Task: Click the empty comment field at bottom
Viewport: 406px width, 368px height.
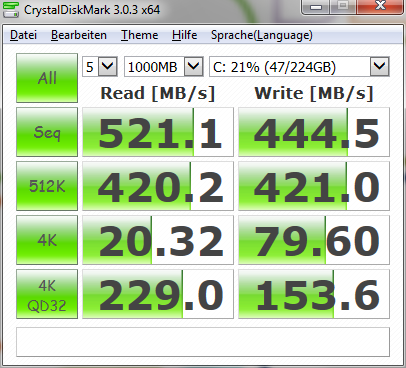Action: [x=203, y=342]
